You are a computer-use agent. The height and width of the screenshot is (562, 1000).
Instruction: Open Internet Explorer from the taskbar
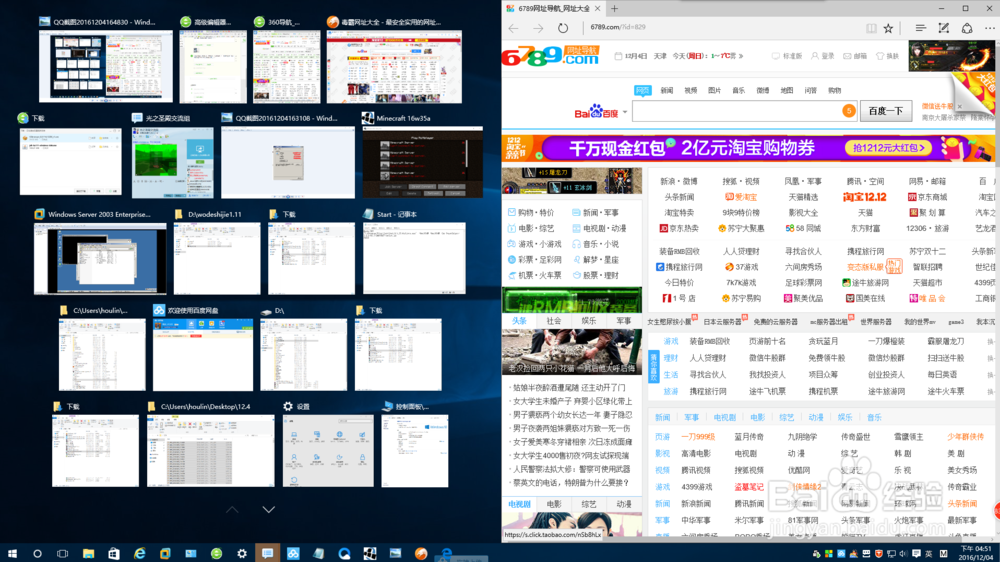pyautogui.click(x=139, y=553)
